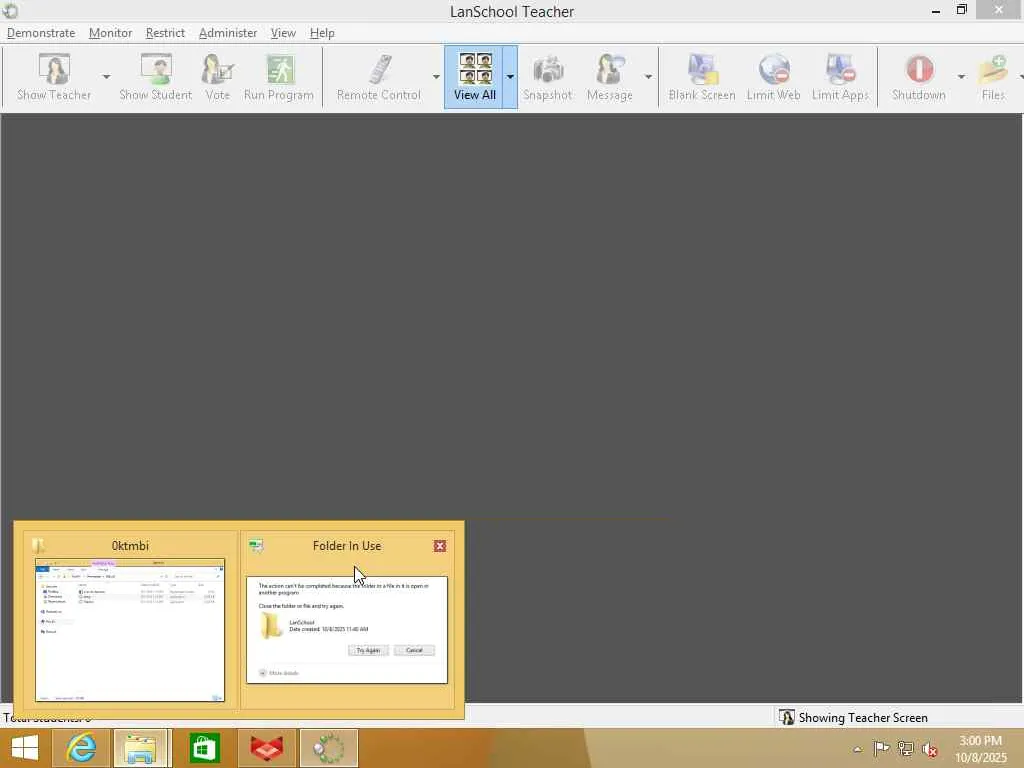The image size is (1024, 768).
Task: Click the taskbar clock showing 3:00 PM
Action: pos(980,748)
